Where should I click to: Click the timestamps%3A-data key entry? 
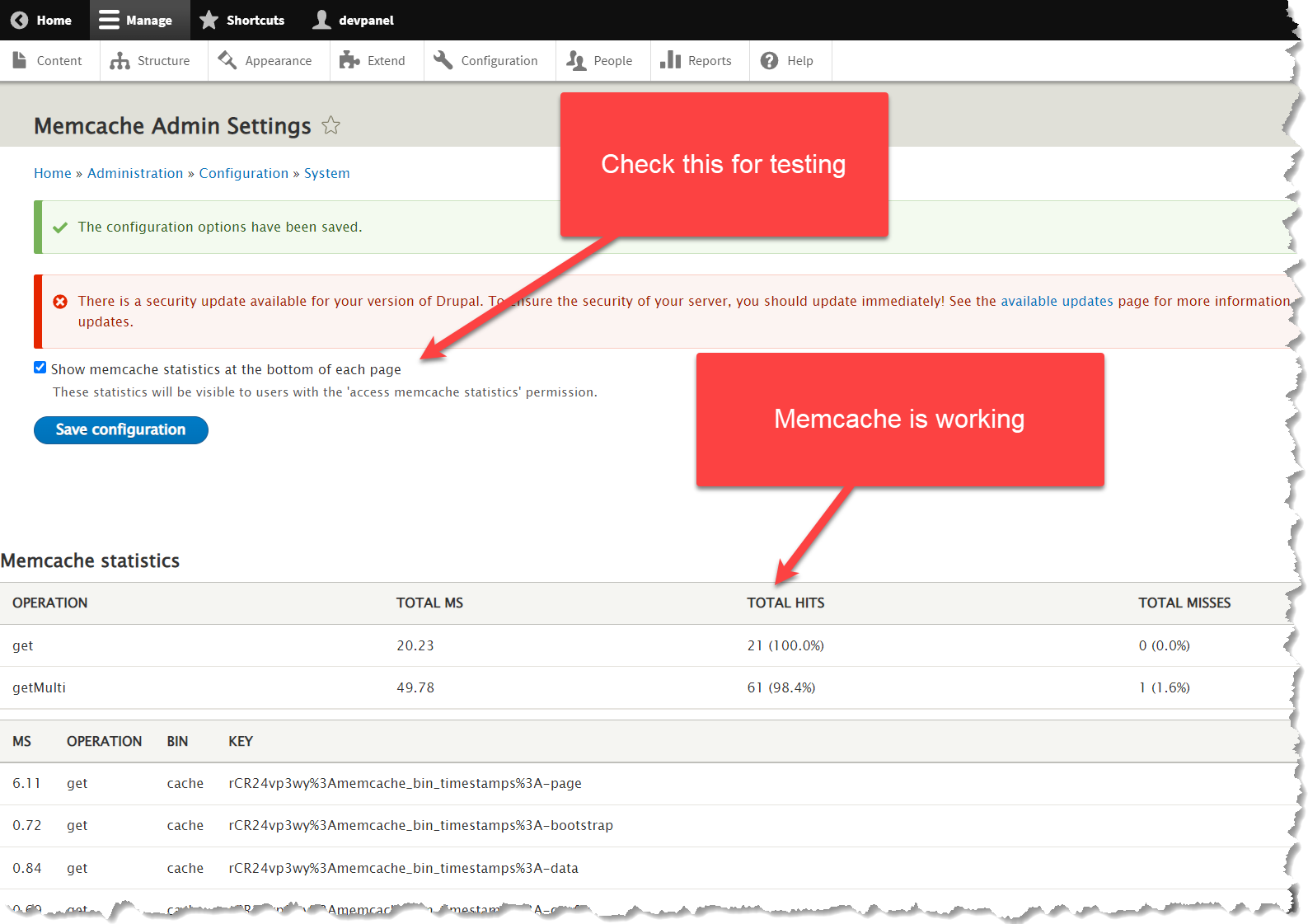click(403, 868)
